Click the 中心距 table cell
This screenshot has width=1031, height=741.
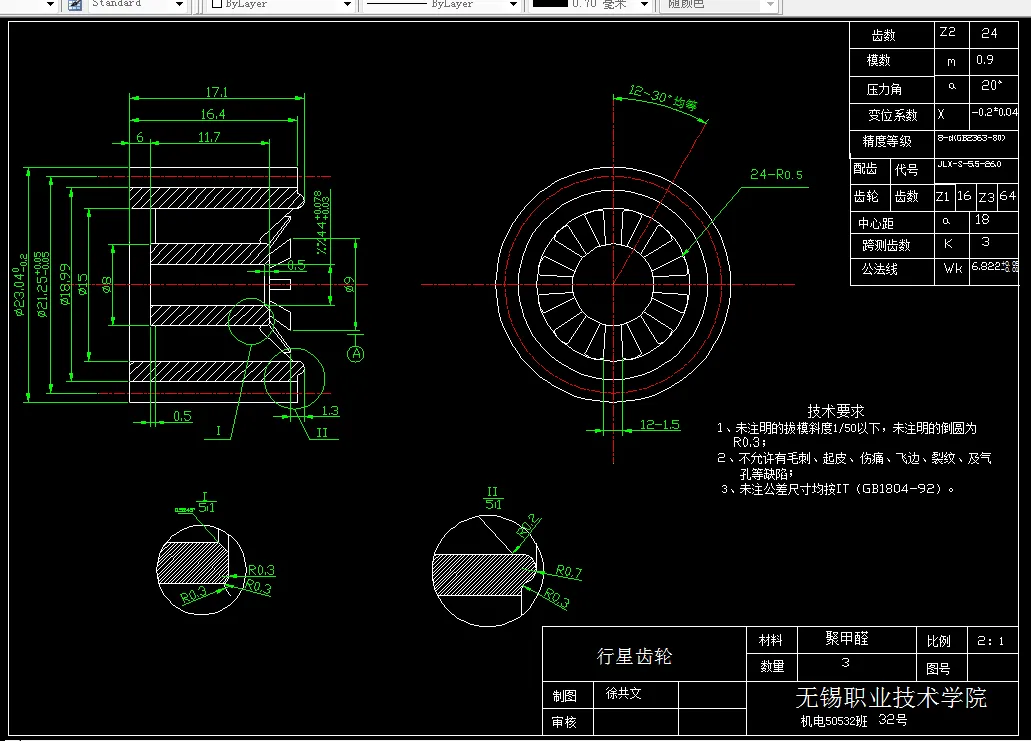(892, 224)
